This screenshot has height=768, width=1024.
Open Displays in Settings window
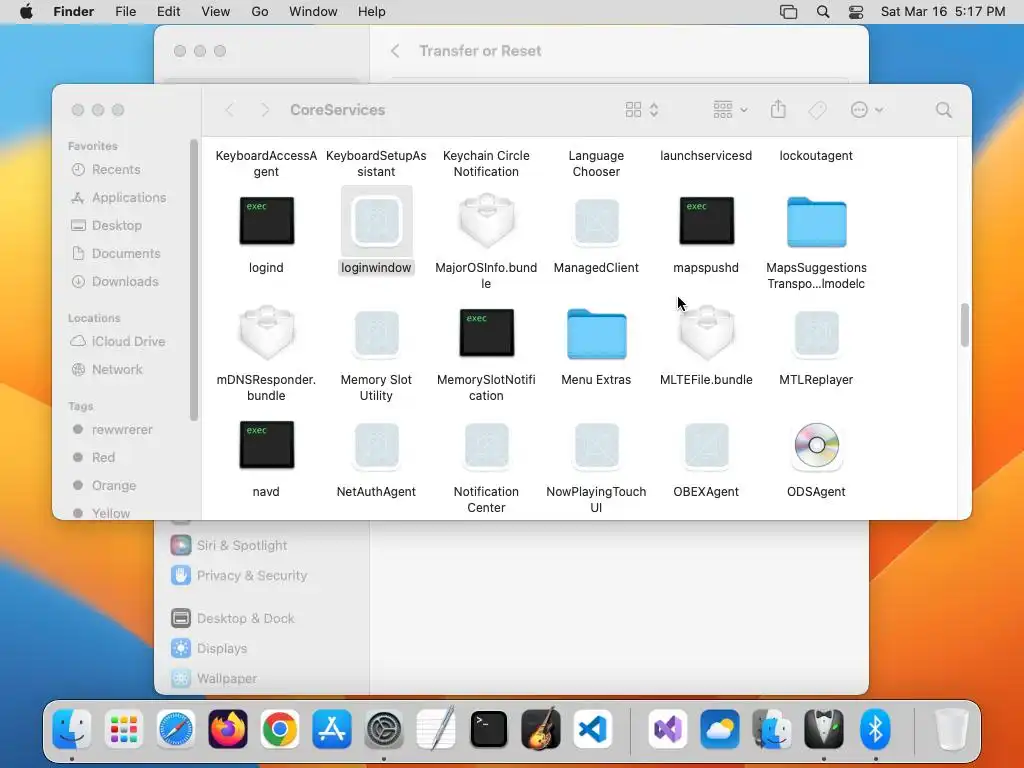pos(222,648)
